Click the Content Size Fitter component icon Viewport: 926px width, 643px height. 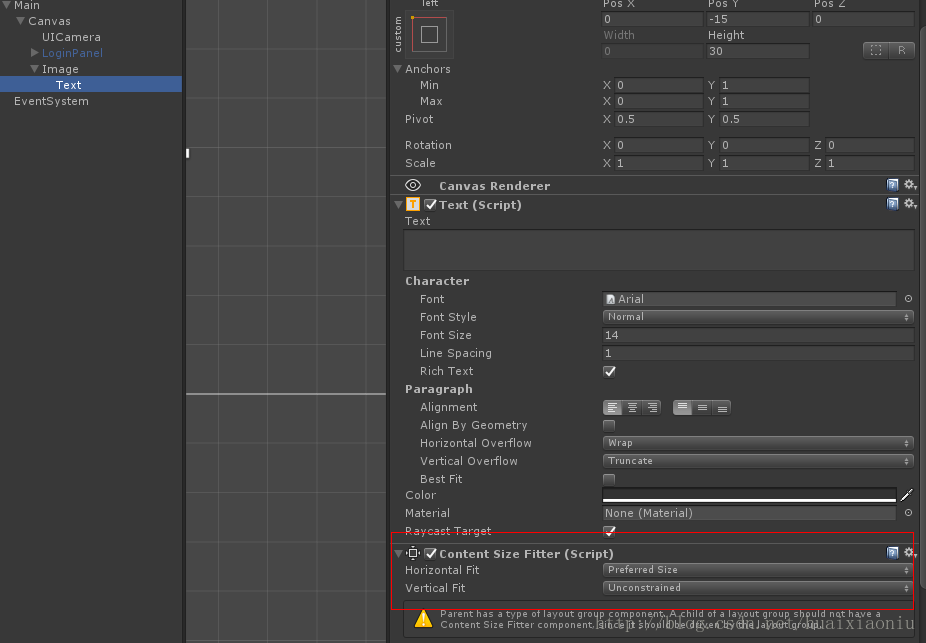[413, 553]
